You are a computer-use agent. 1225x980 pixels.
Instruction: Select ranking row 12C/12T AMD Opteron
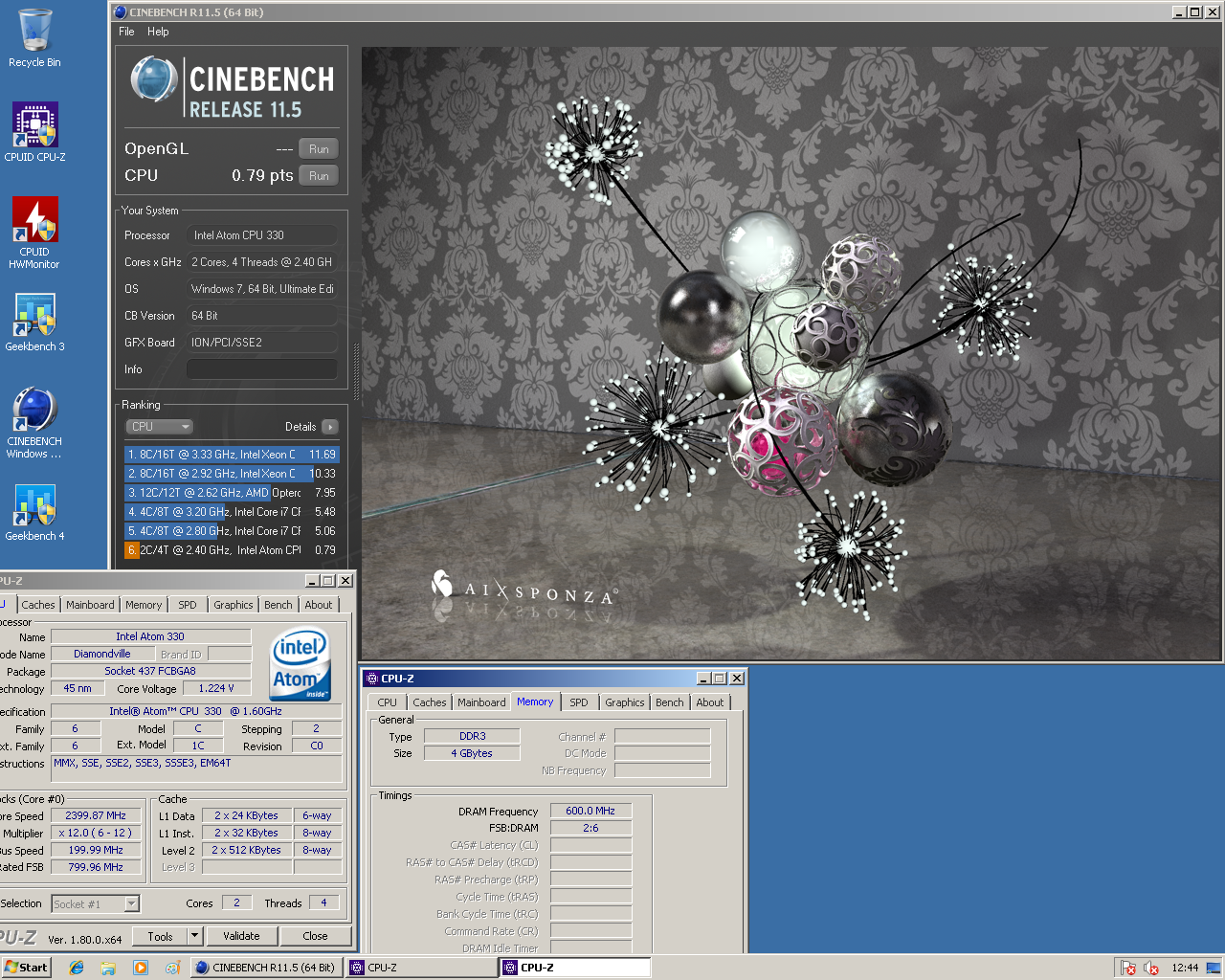click(232, 493)
